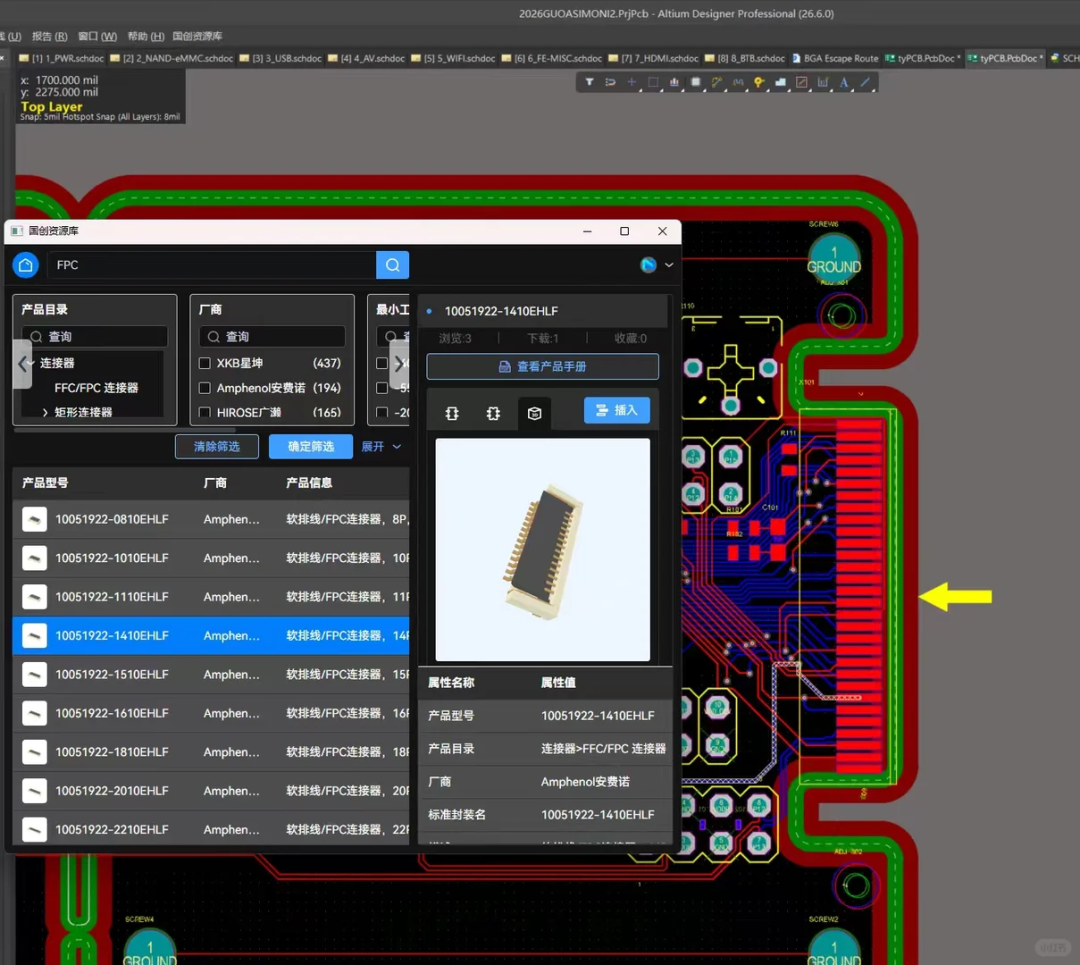The image size is (1080, 965).
Task: Switch to 5_WIFI.schdoc tab
Action: [x=453, y=59]
